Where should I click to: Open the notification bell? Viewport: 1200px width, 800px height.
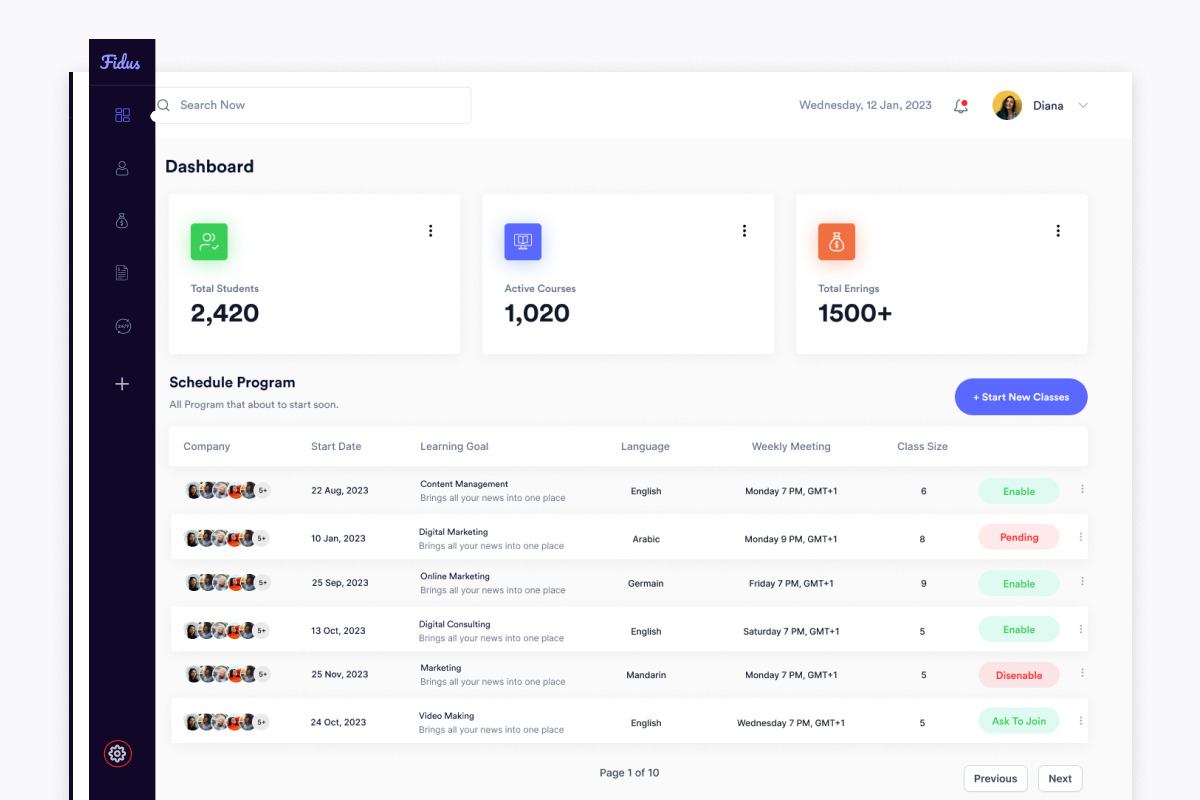(x=961, y=105)
